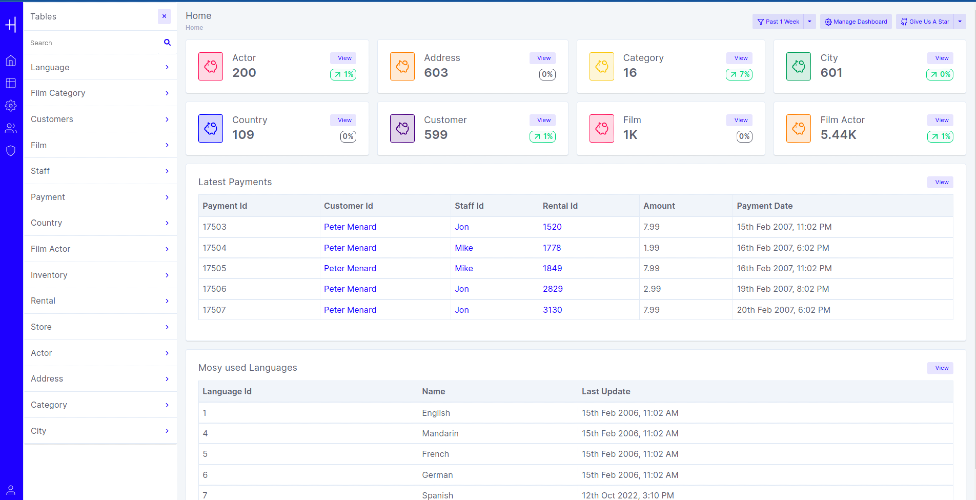Open user profile icon at bottom left
Viewport: 976px width, 500px height.
(x=11, y=489)
